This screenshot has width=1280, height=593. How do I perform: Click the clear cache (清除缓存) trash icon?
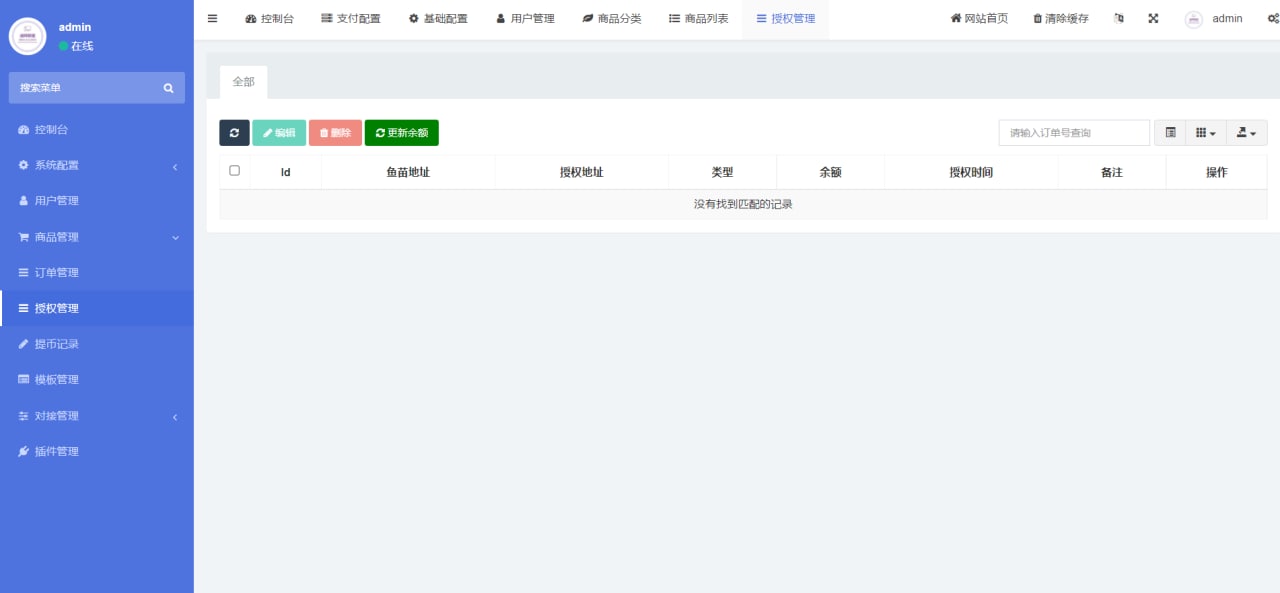point(1059,18)
